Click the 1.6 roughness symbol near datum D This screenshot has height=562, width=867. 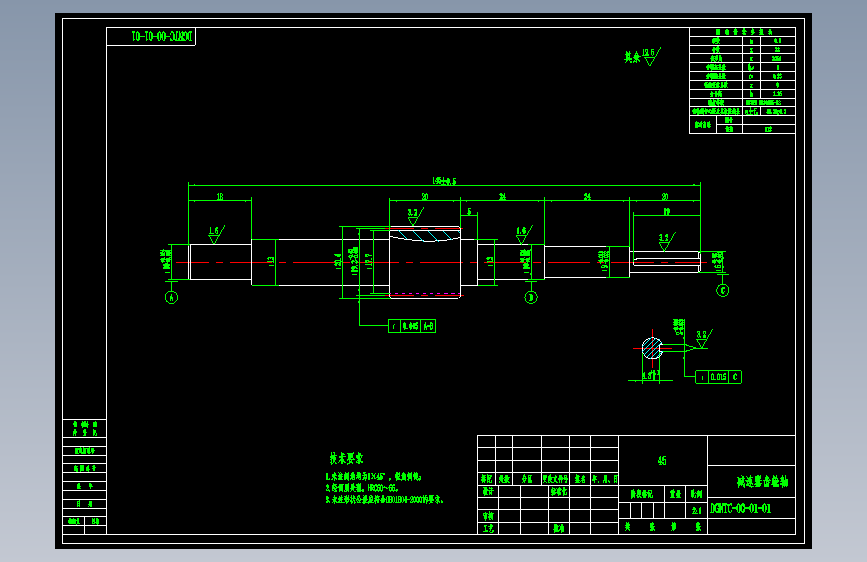(x=523, y=235)
